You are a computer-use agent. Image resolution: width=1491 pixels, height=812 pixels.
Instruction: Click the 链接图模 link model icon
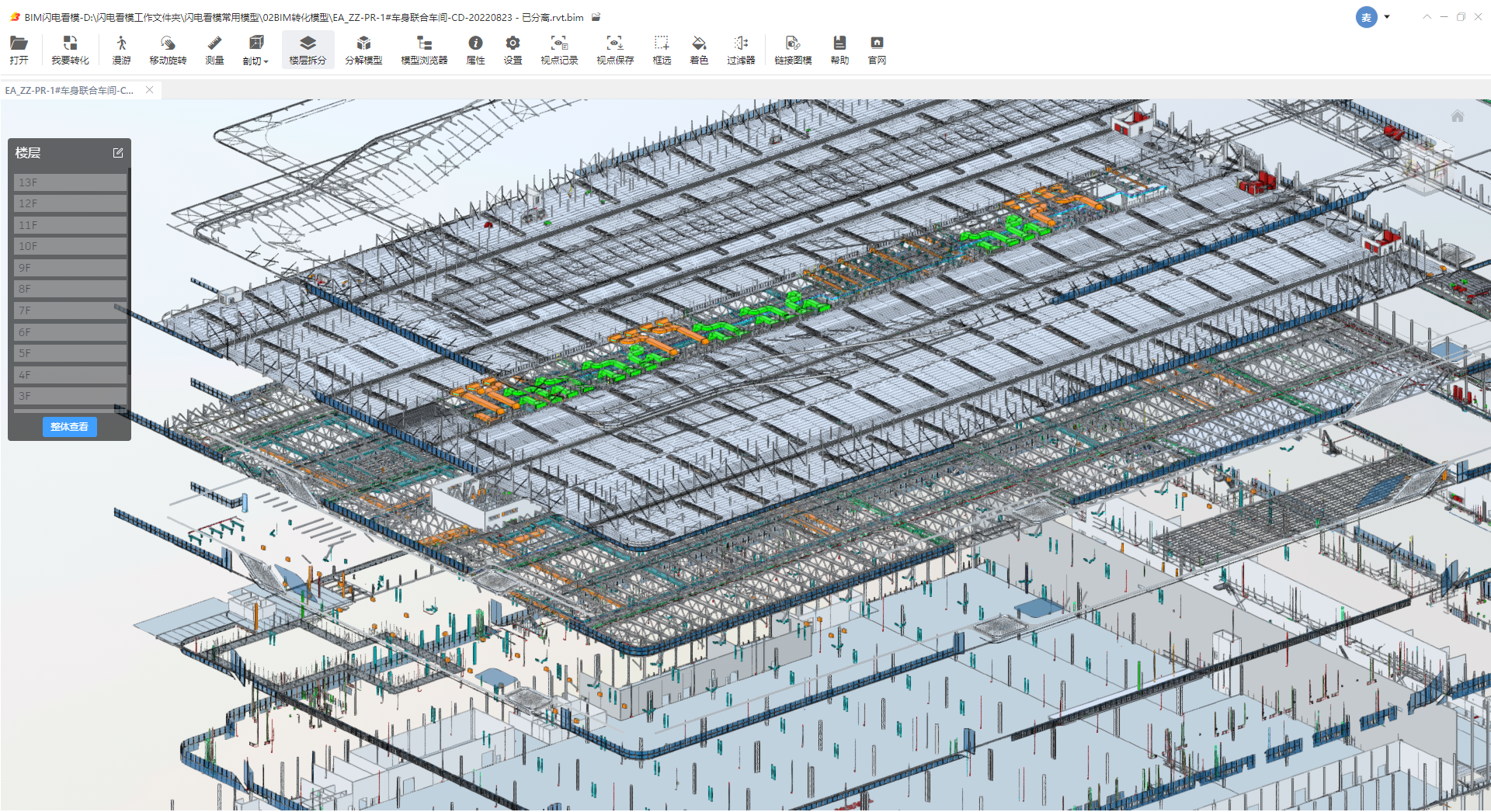tap(793, 50)
